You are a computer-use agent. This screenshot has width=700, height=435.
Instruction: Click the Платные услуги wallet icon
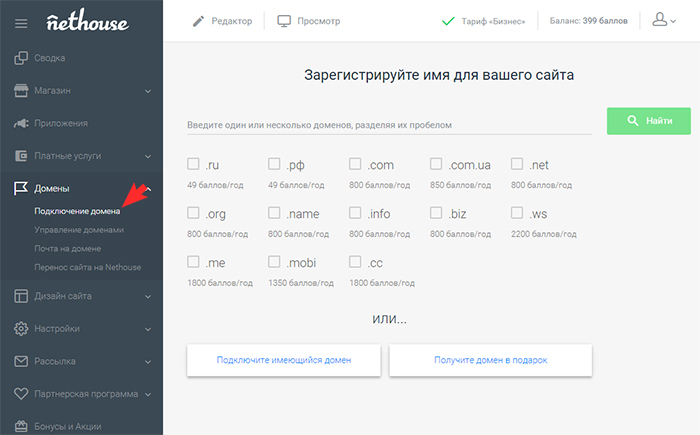[x=21, y=156]
